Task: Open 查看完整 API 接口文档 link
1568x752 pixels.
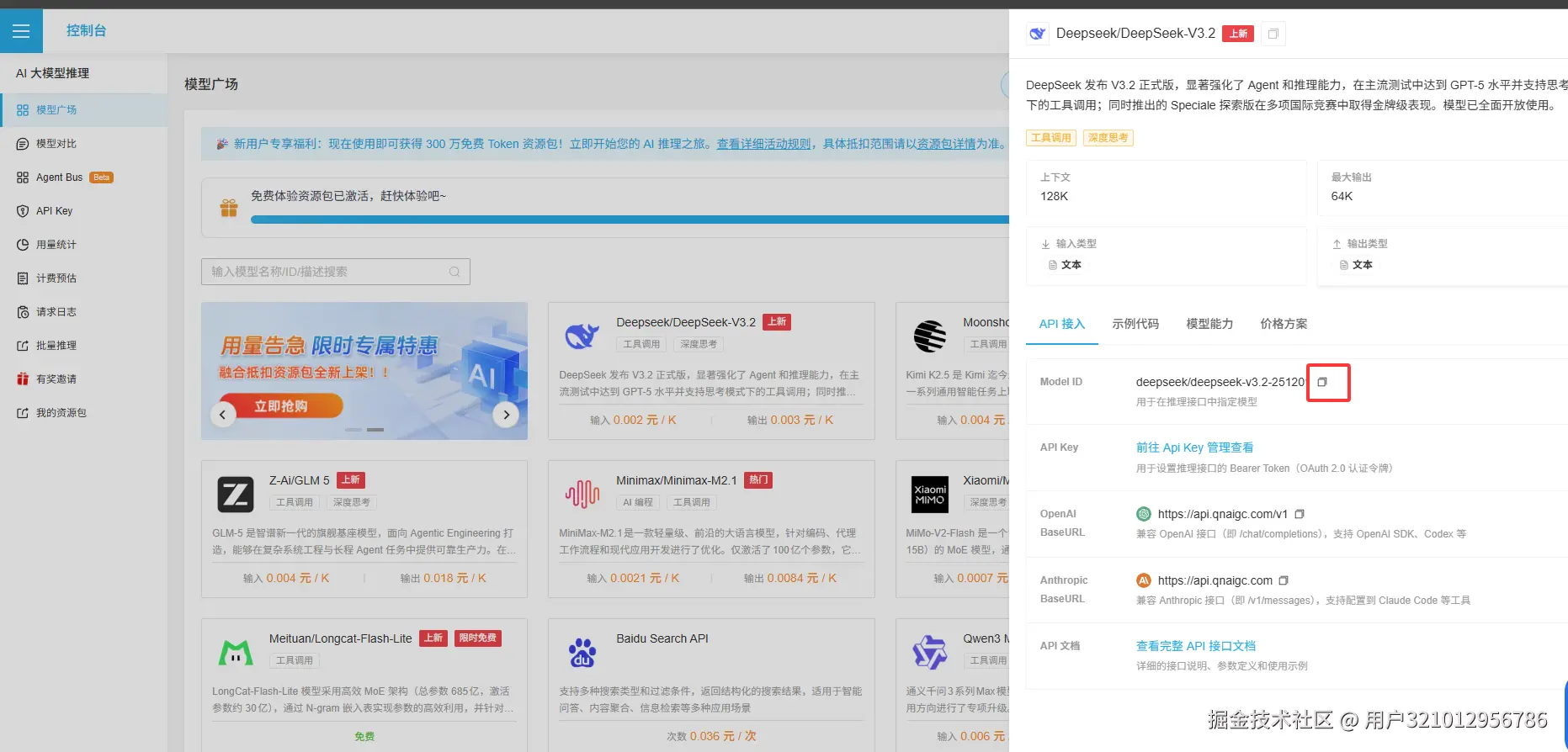Action: (1195, 646)
